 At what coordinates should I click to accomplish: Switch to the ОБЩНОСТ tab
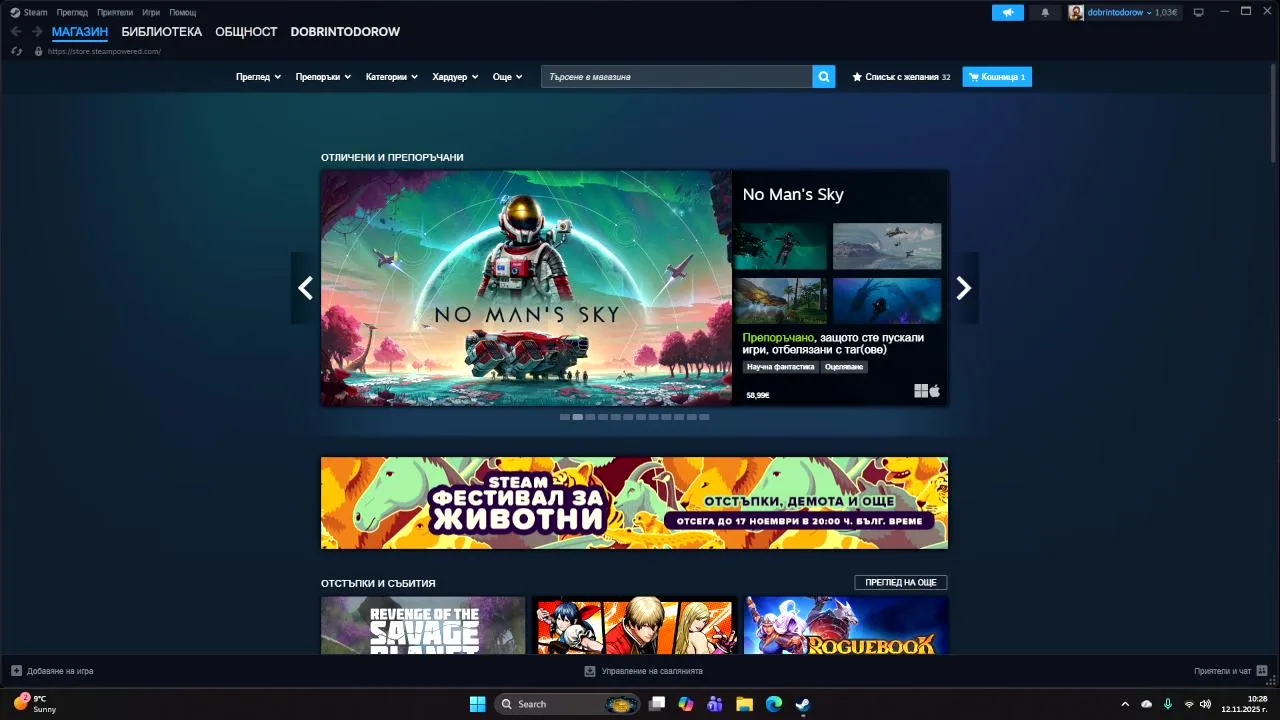tap(246, 32)
